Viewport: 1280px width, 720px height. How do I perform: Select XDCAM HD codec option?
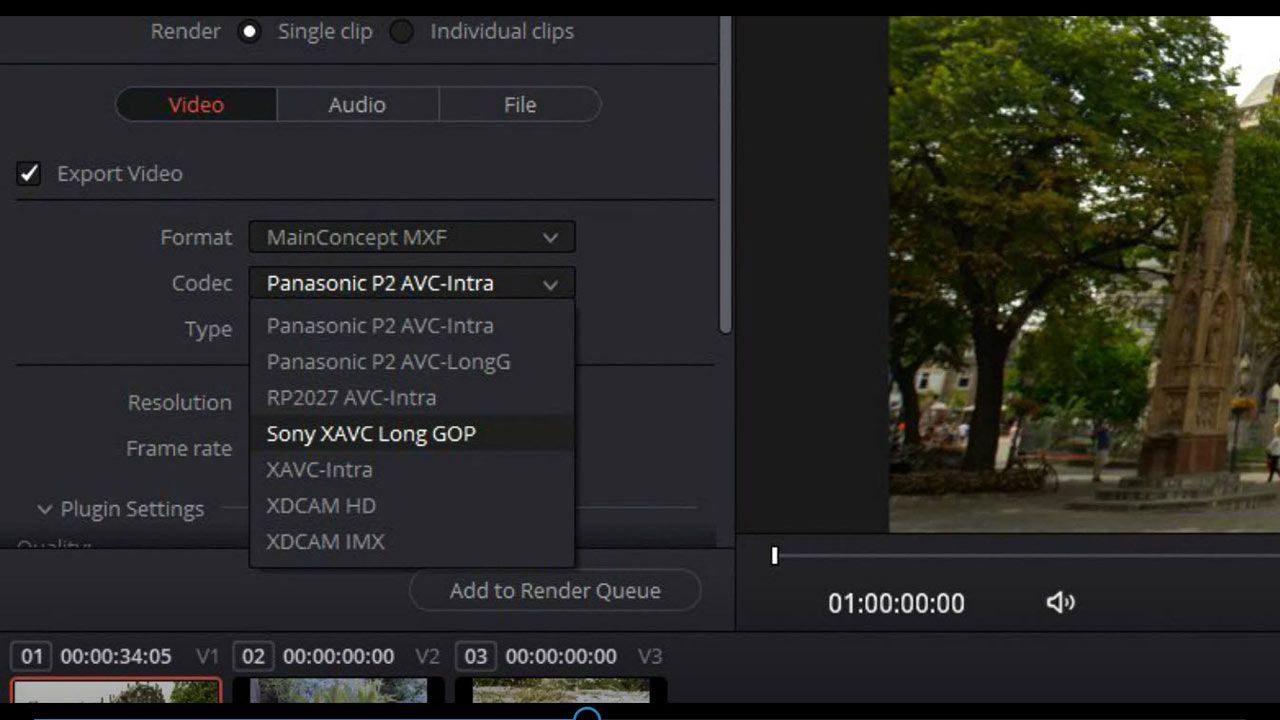coord(321,506)
